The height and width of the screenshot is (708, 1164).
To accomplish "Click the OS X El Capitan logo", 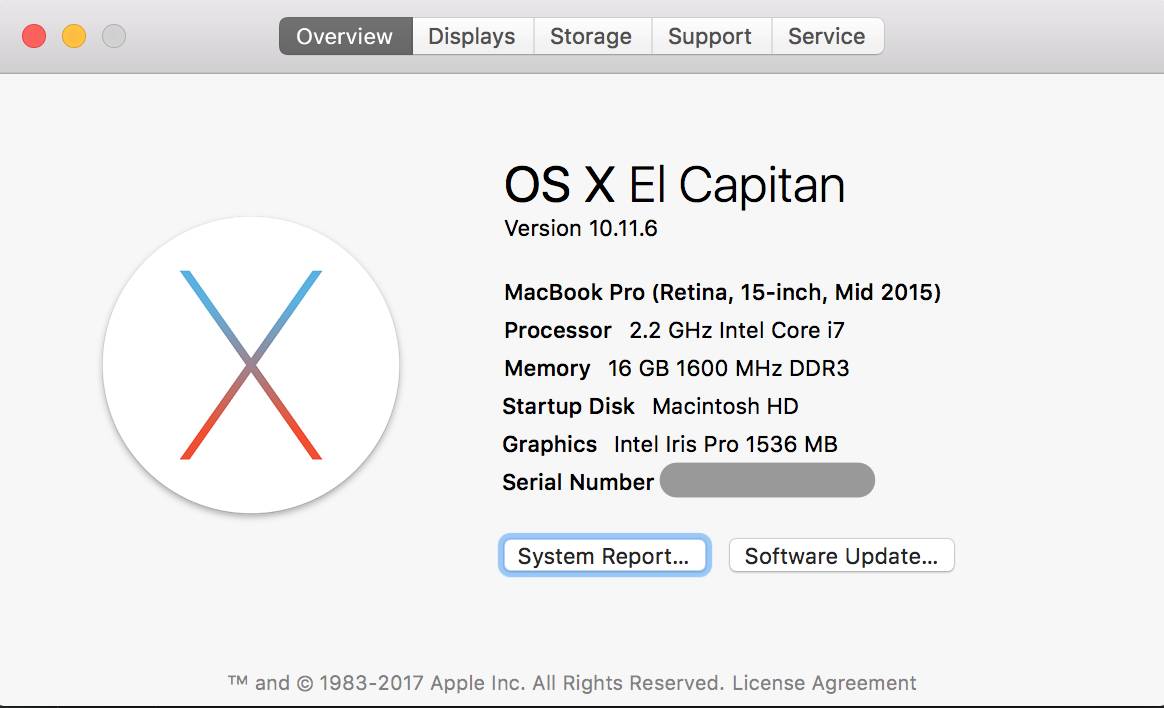I will pos(251,365).
